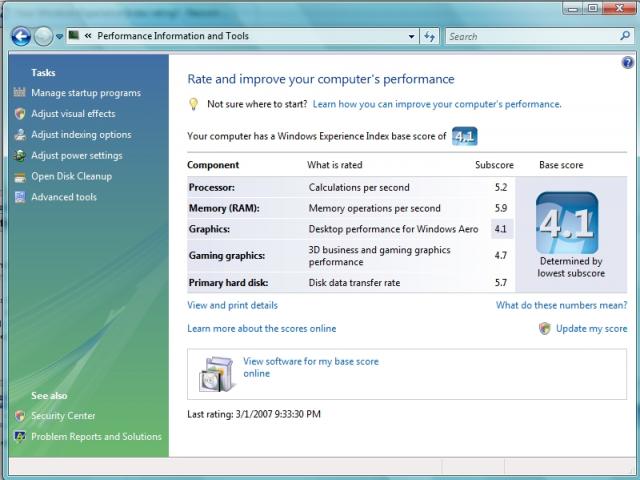Viewport: 640px width, 480px height.
Task: Click the Base score column header
Action: click(x=561, y=165)
